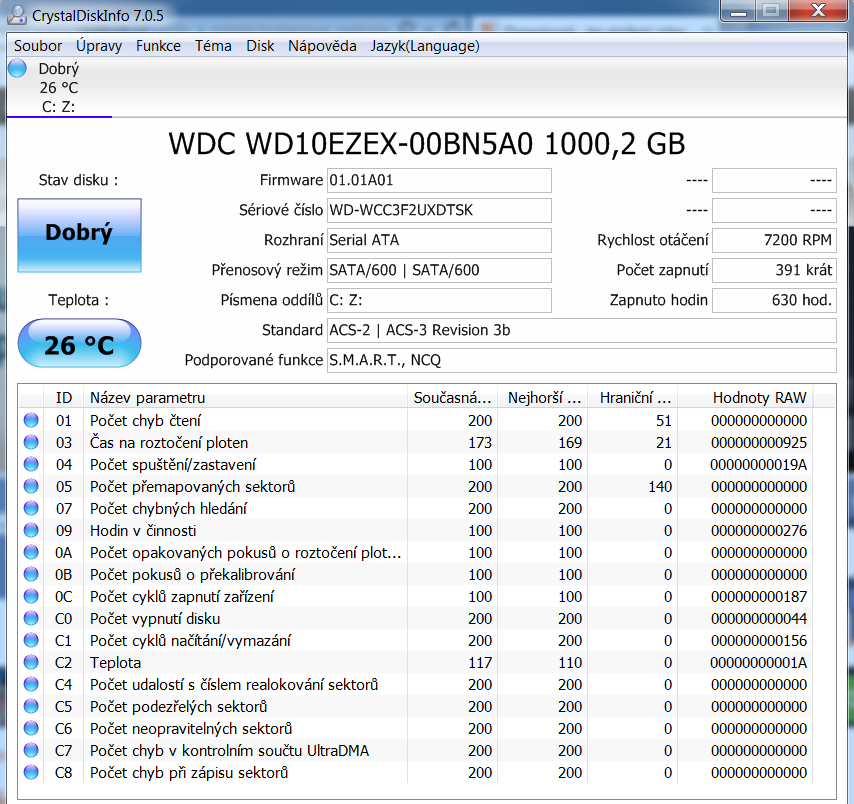Open the Jazyk(Language) menu
This screenshot has width=854, height=804.
pyautogui.click(x=425, y=46)
